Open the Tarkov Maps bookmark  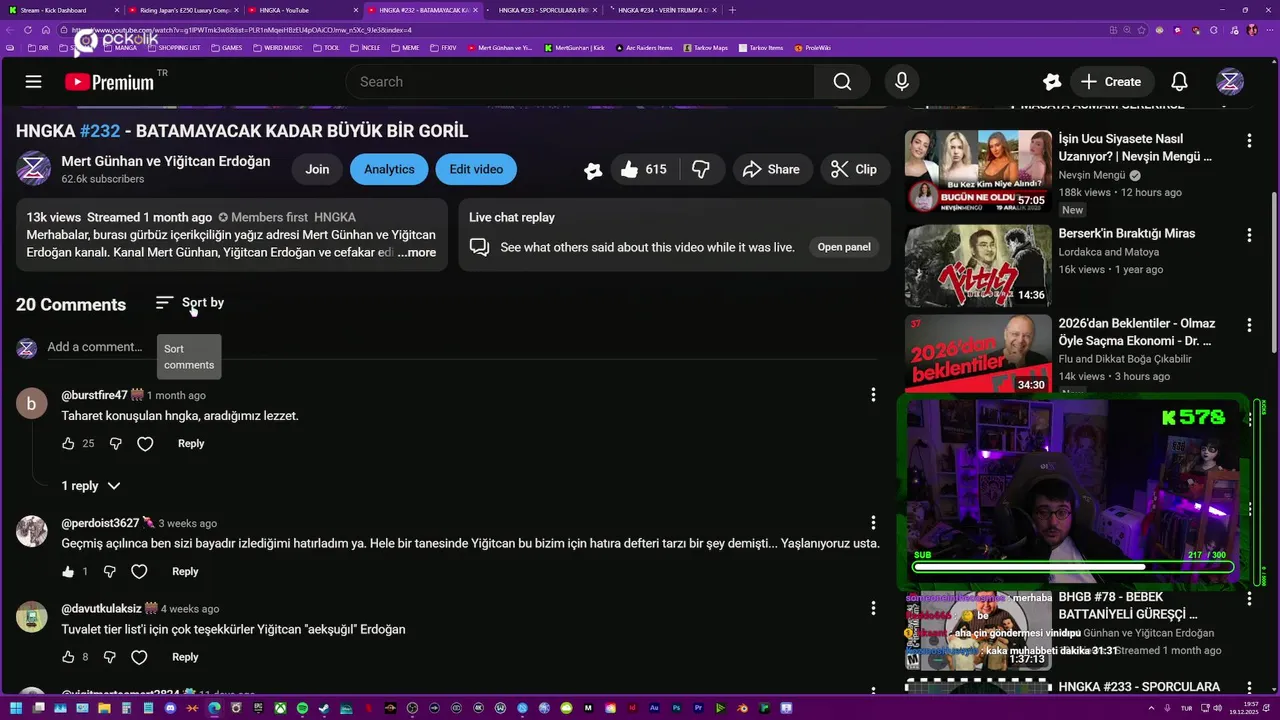point(706,48)
